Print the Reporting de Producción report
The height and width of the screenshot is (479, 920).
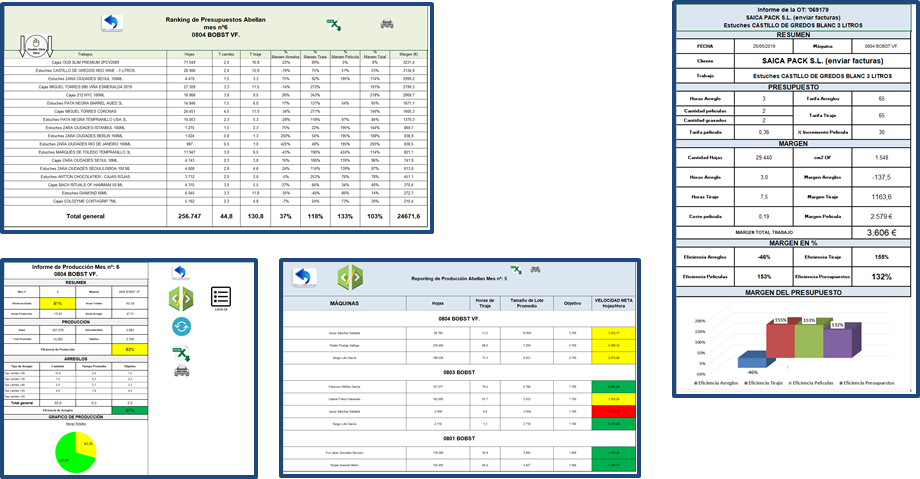tap(536, 269)
